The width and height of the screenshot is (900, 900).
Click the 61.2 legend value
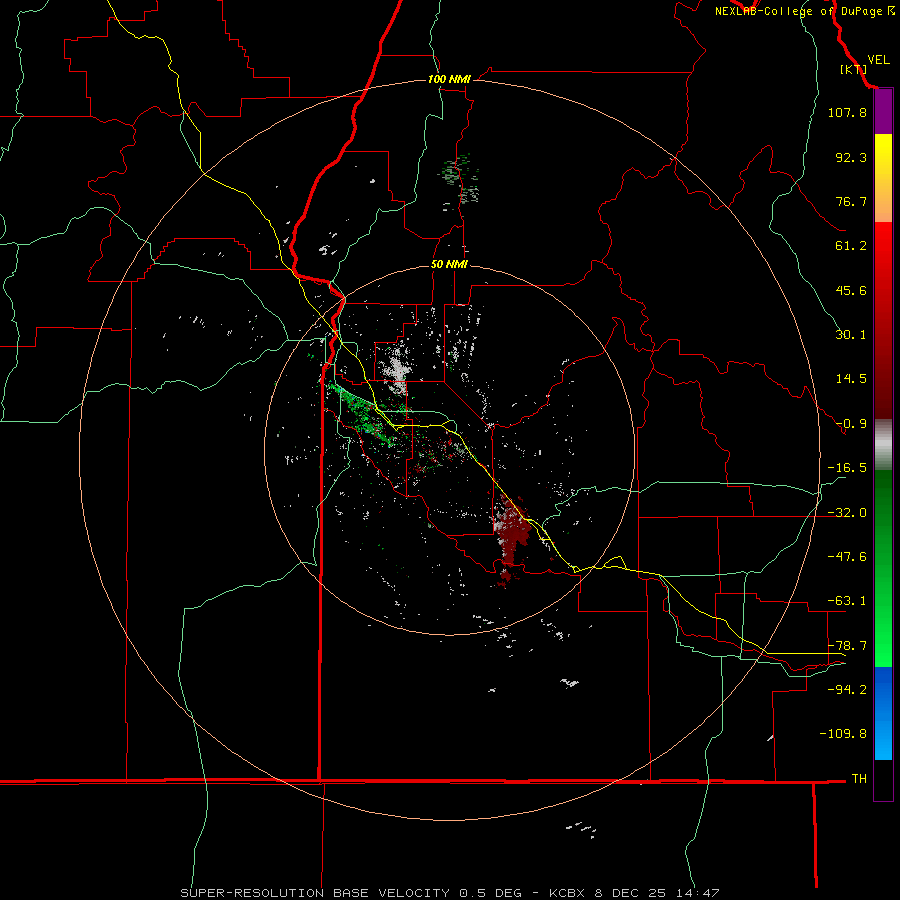(851, 246)
